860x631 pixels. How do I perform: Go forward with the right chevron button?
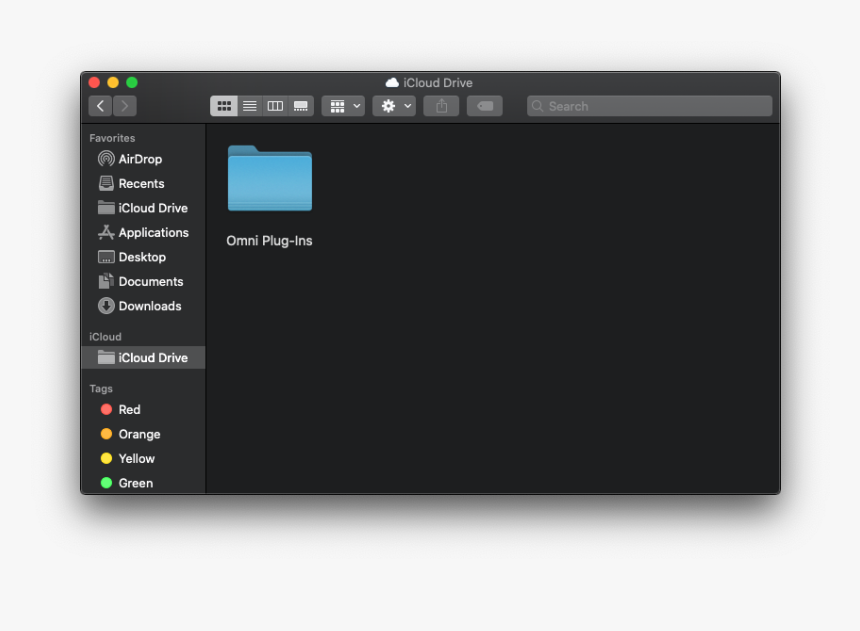125,106
